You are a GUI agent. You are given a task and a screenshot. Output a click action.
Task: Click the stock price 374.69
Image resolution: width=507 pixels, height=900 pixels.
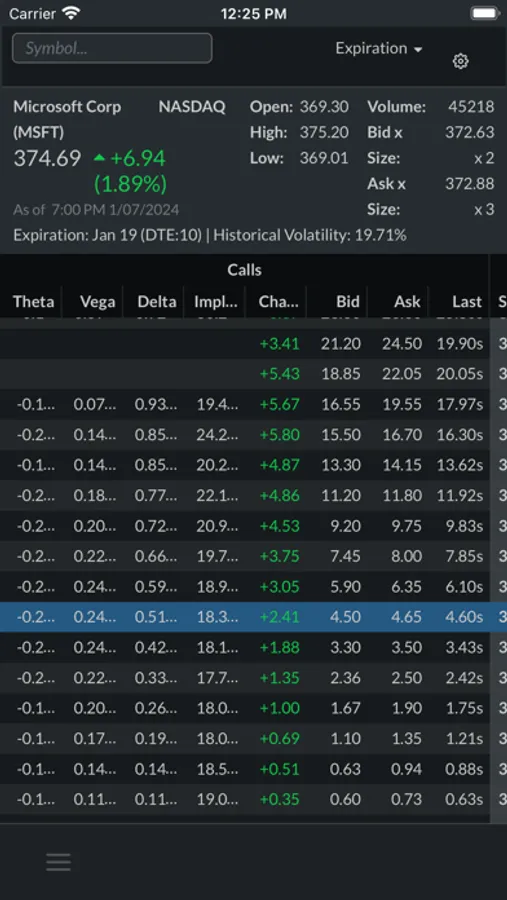pyautogui.click(x=47, y=158)
